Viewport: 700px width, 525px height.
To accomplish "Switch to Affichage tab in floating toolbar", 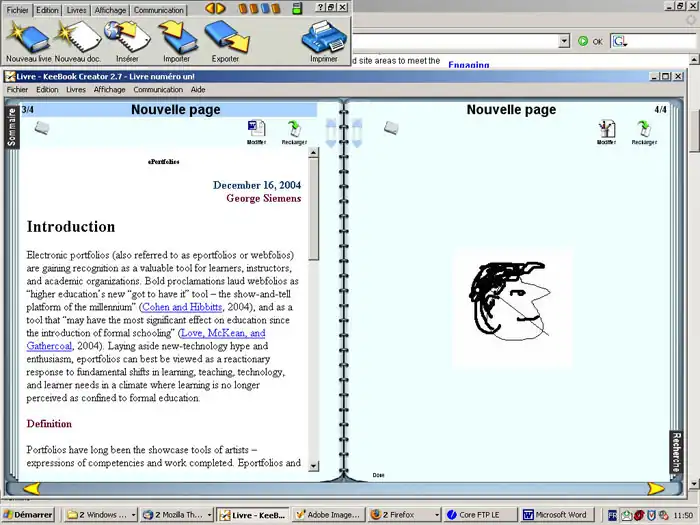I will [x=110, y=10].
